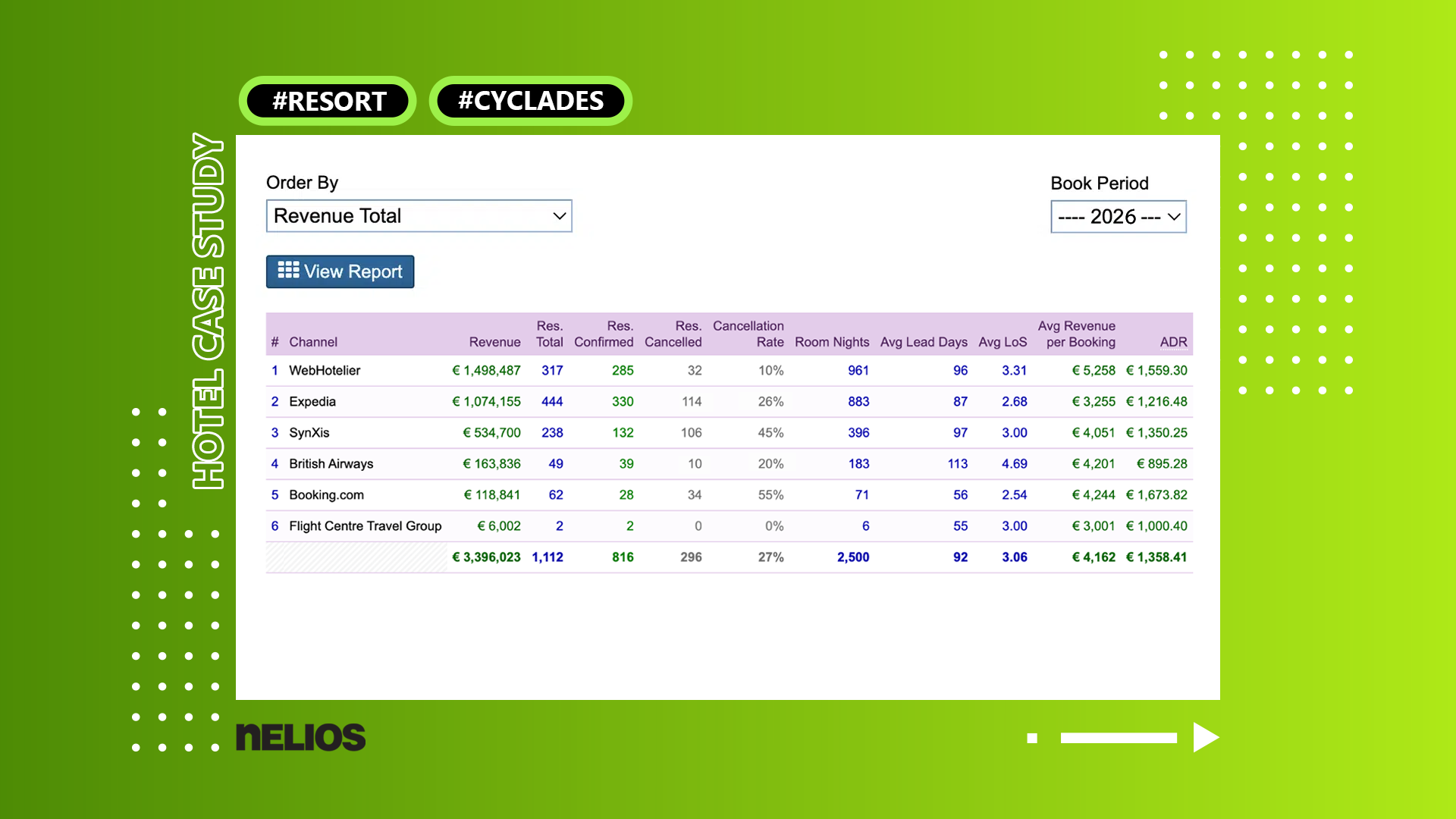Click the Res. Total column header
Viewport: 1456px width, 819px height.
[x=549, y=334]
